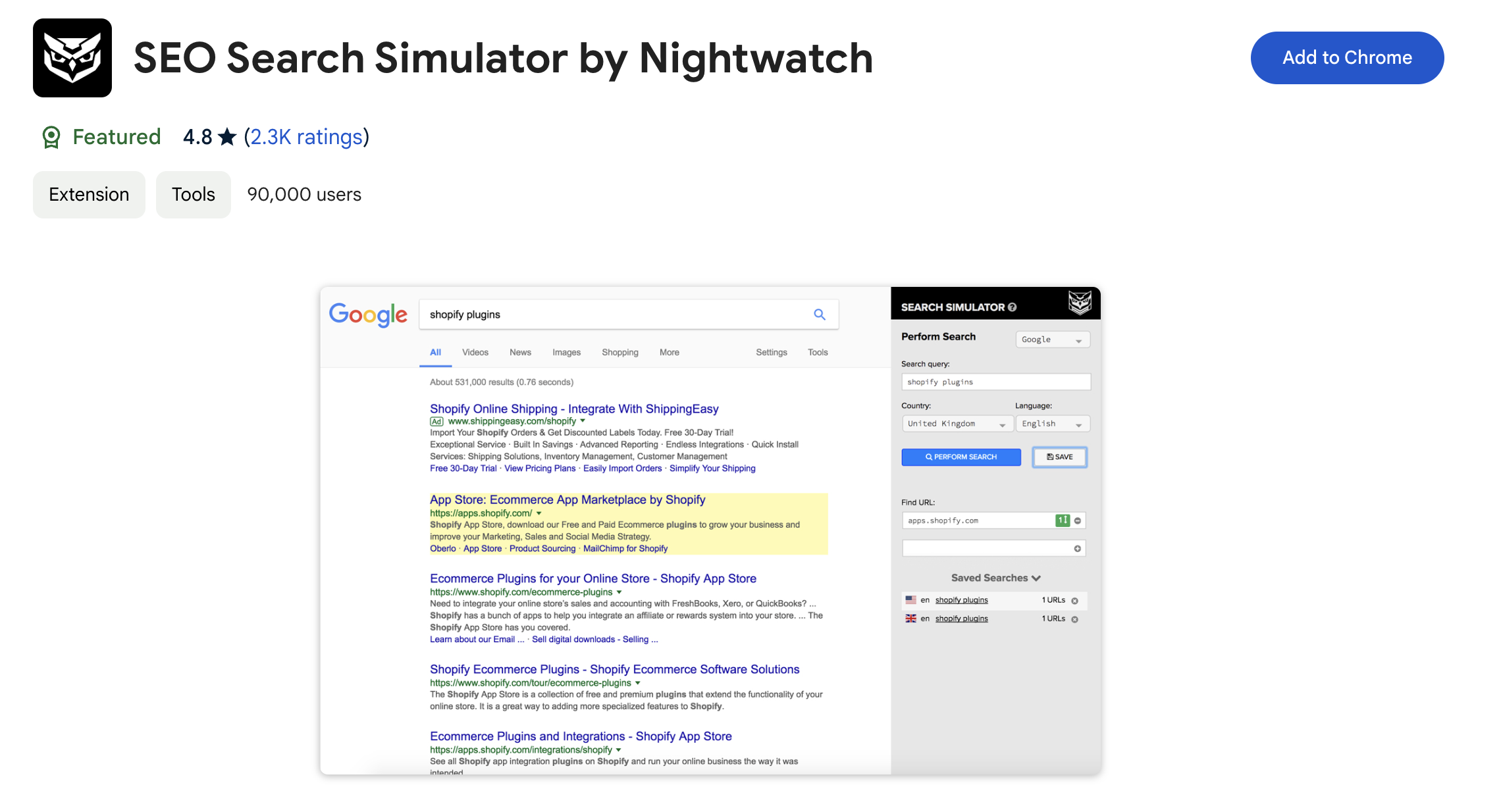1501x812 pixels.
Task: Open the View Pricing Plans sitelink
Action: coord(540,469)
